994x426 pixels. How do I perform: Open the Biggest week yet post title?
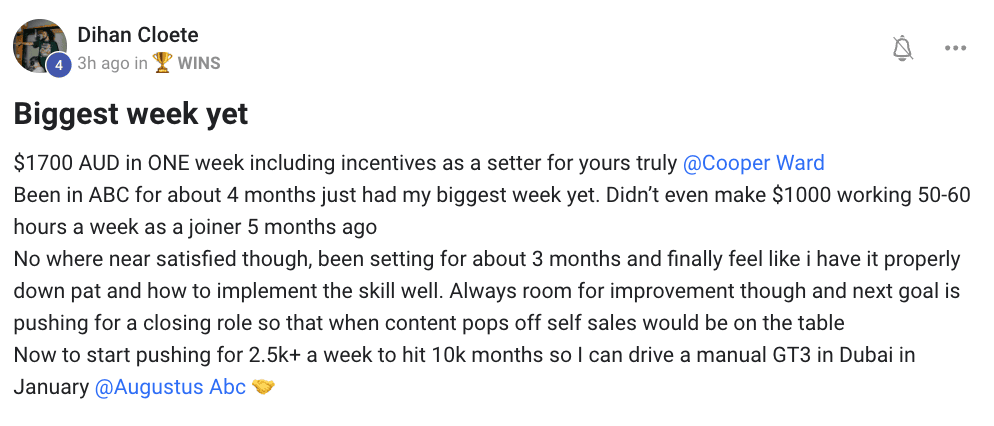[131, 115]
